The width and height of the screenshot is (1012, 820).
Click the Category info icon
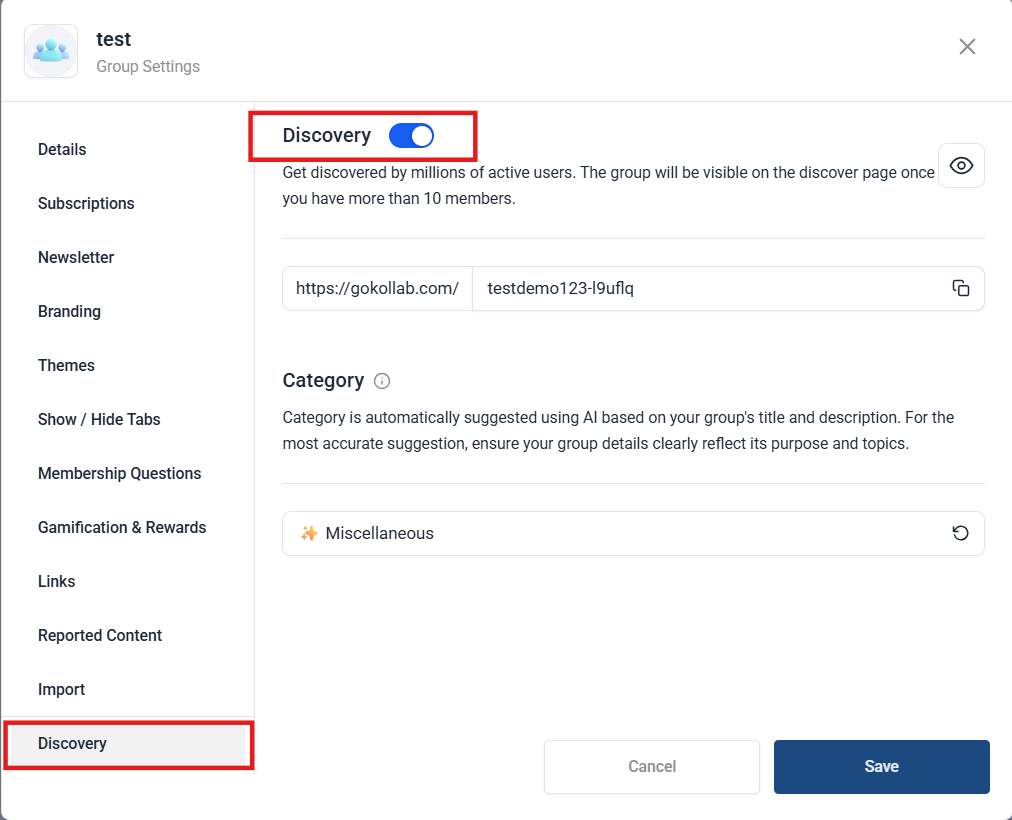coord(382,381)
